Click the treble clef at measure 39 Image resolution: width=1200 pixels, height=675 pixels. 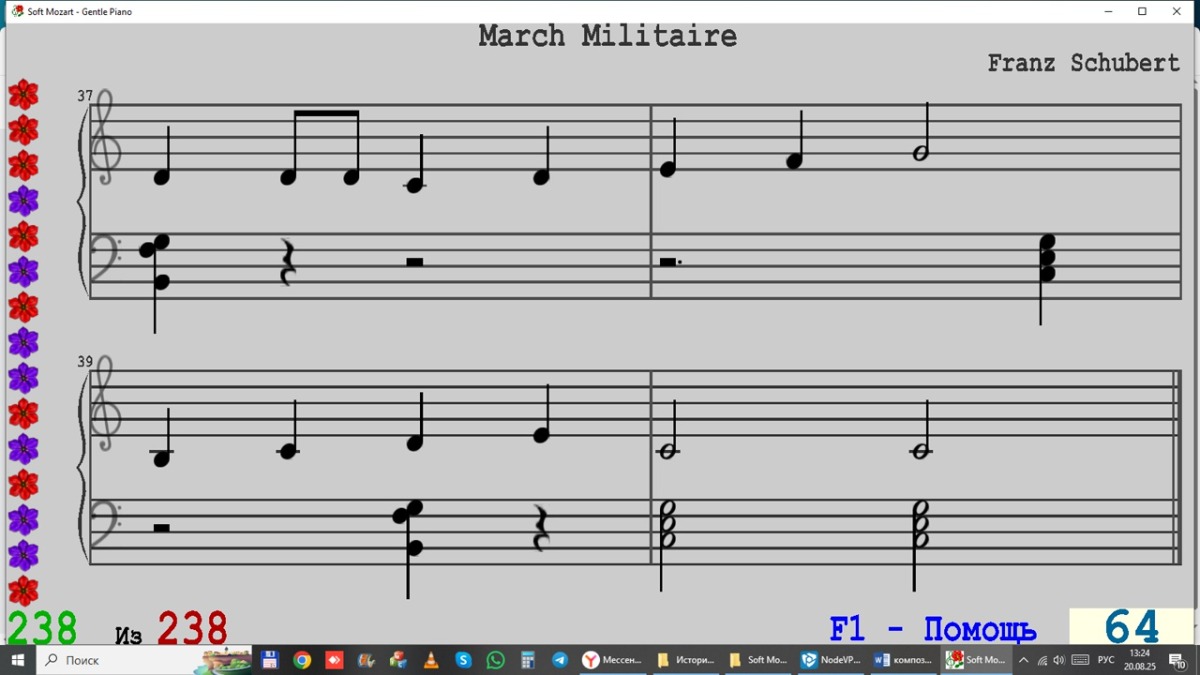pos(105,403)
